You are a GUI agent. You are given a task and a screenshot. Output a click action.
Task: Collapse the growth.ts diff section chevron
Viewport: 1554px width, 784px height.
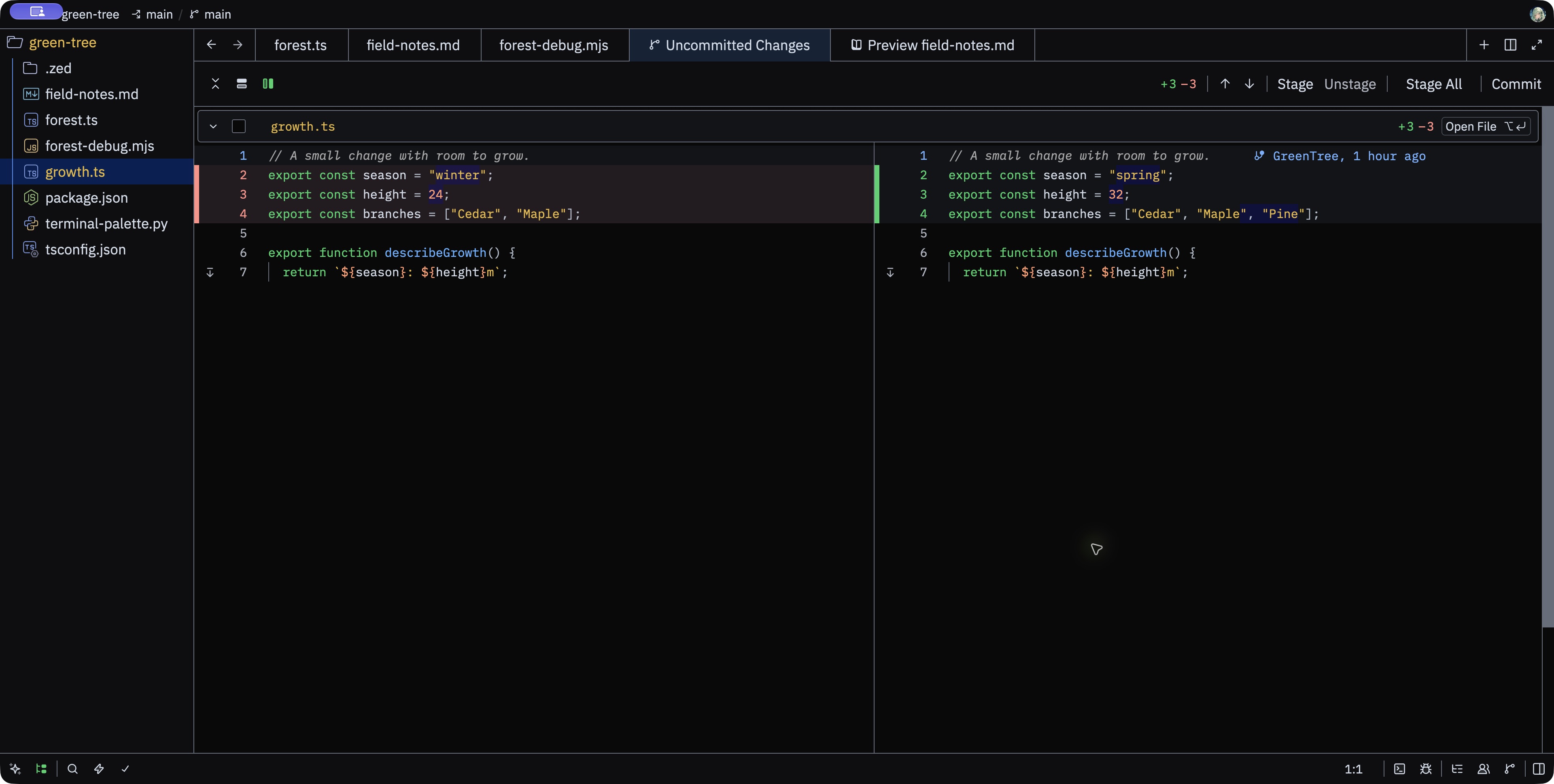(x=213, y=126)
